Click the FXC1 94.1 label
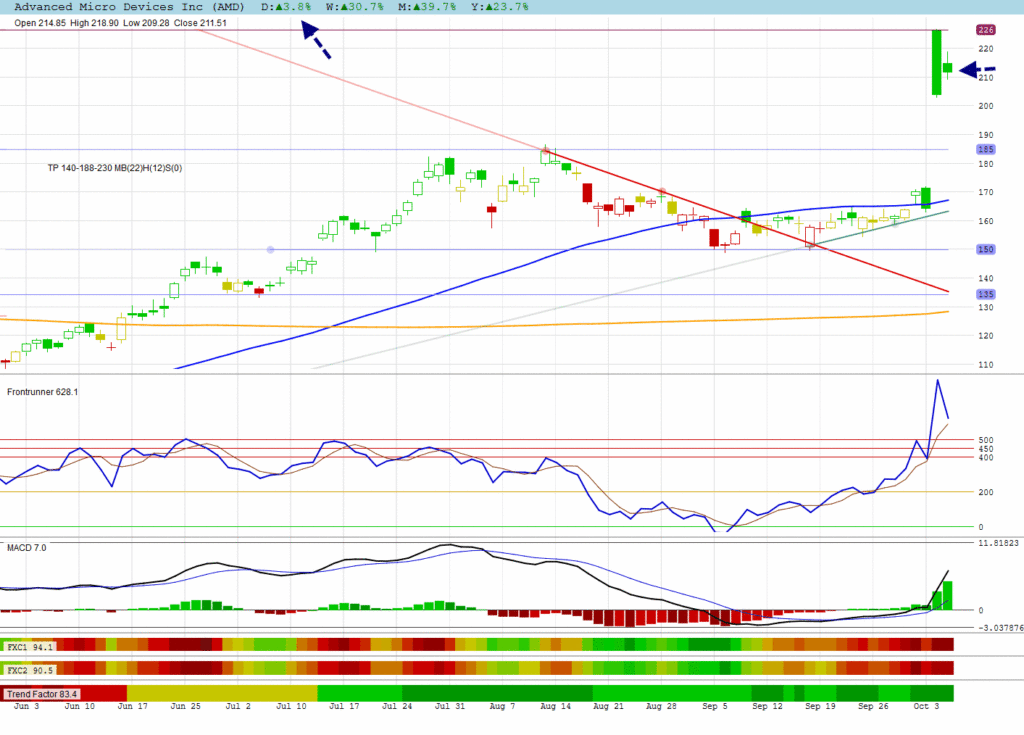This screenshot has height=735, width=1024. tap(28, 647)
